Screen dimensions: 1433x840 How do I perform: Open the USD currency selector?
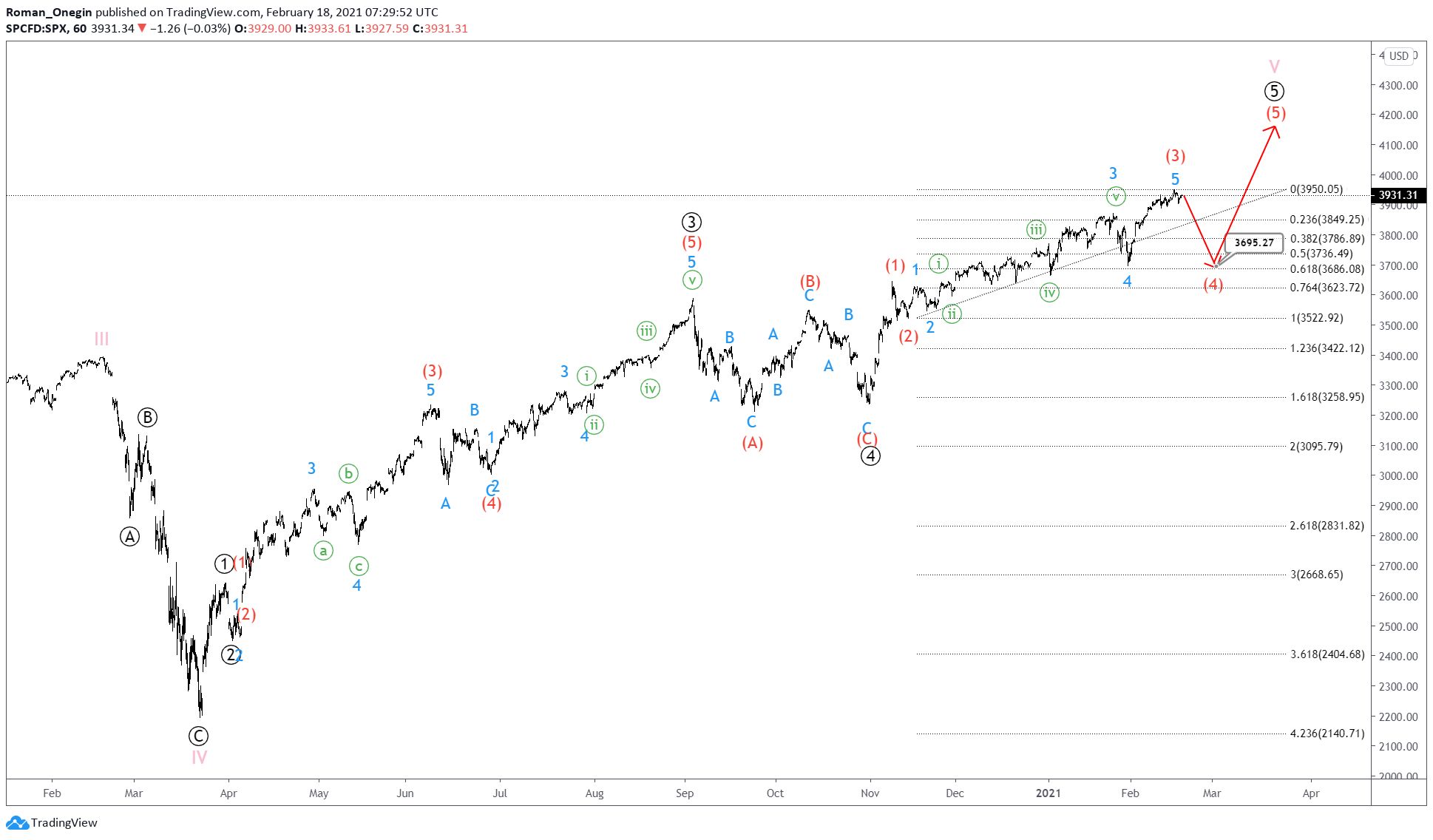point(1398,55)
